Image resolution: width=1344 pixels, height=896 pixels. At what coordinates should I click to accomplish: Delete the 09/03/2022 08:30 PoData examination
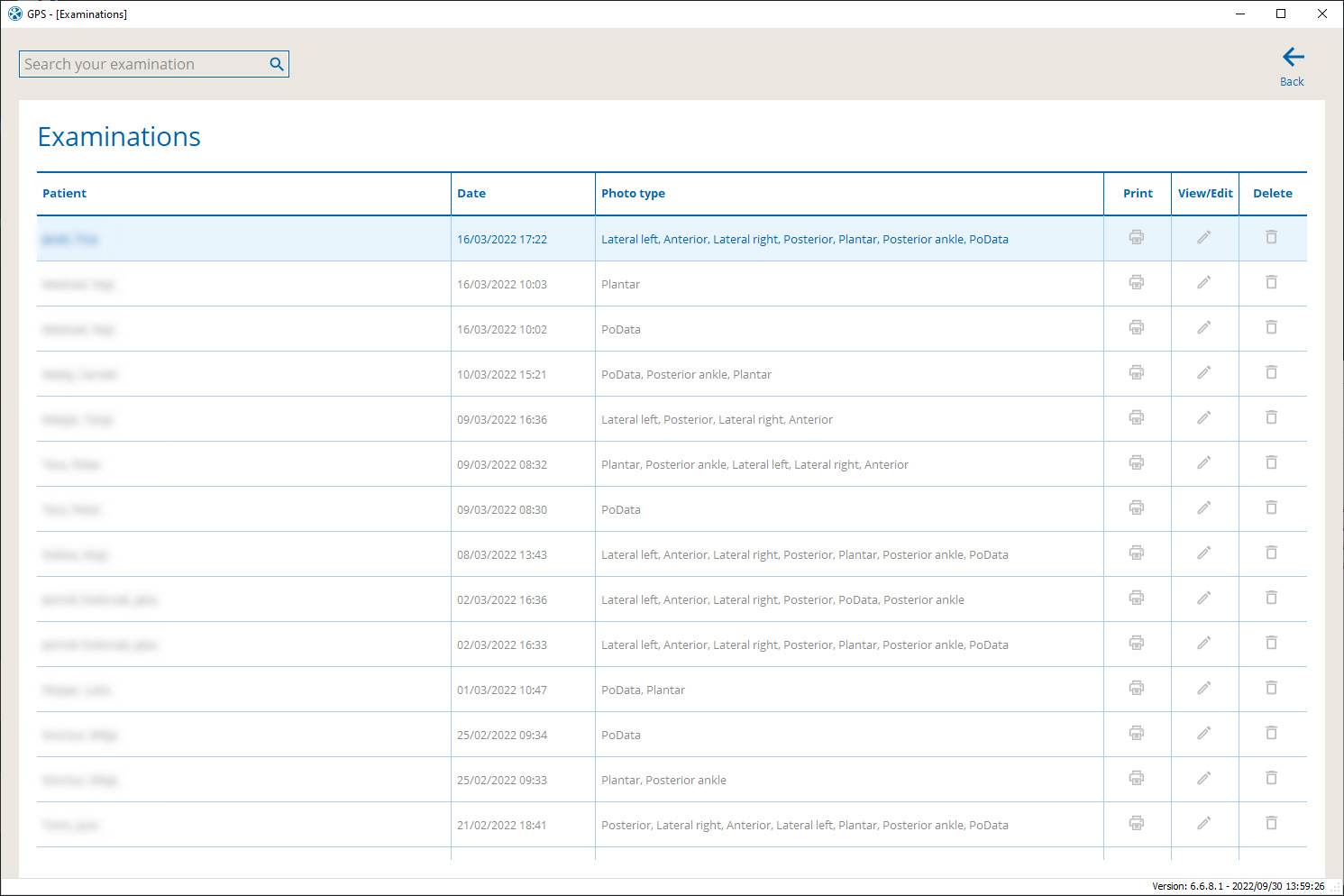point(1272,507)
